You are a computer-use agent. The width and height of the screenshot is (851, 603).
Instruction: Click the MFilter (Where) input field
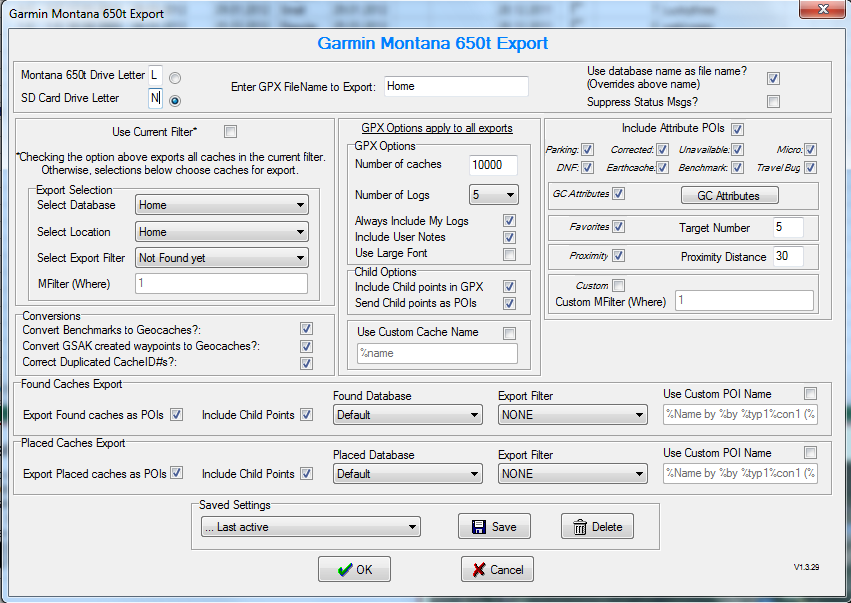(x=221, y=283)
